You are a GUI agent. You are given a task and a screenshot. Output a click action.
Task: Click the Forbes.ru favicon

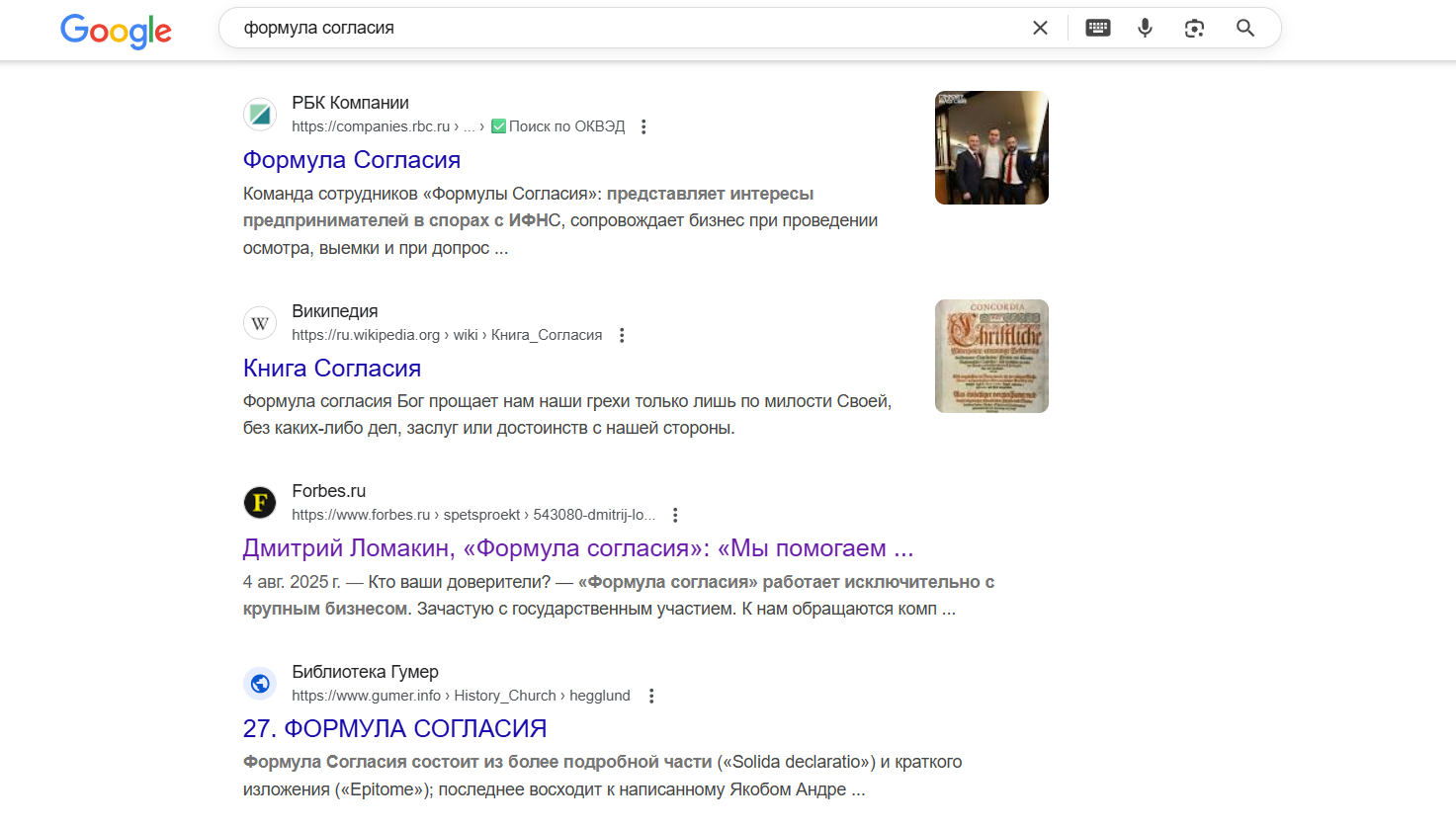point(260,503)
